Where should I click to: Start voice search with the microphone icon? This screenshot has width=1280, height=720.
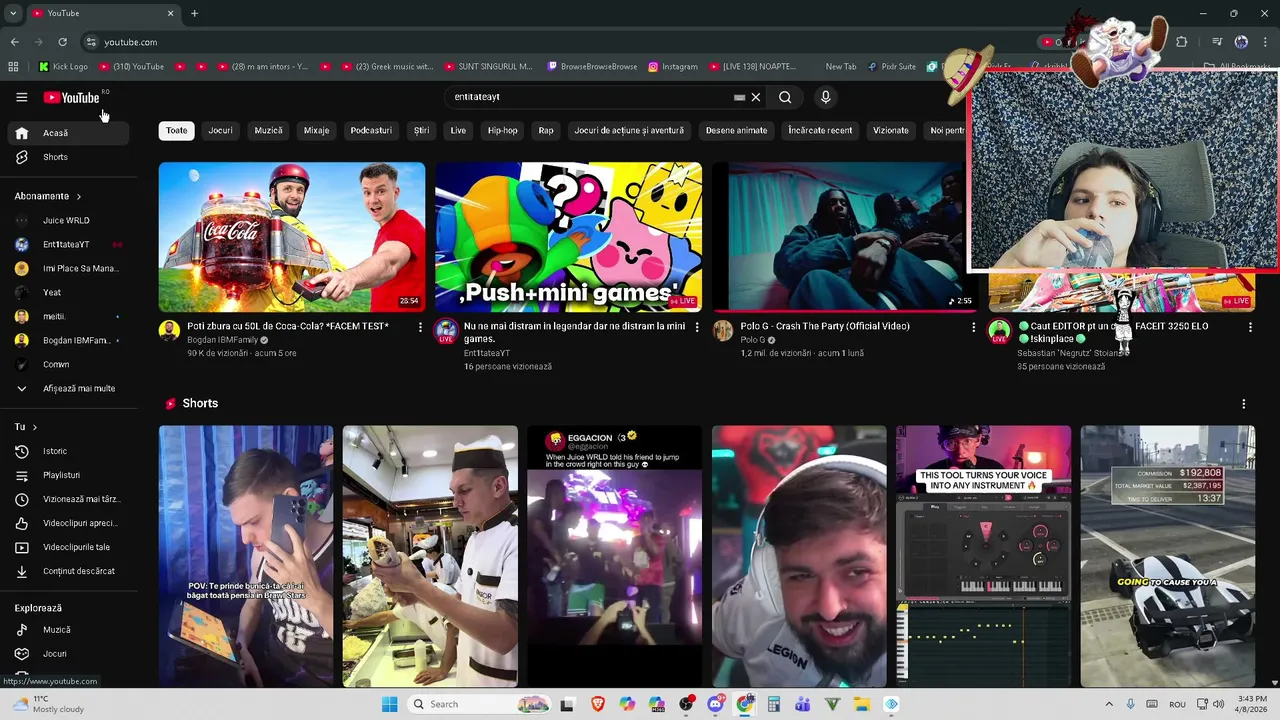(825, 97)
